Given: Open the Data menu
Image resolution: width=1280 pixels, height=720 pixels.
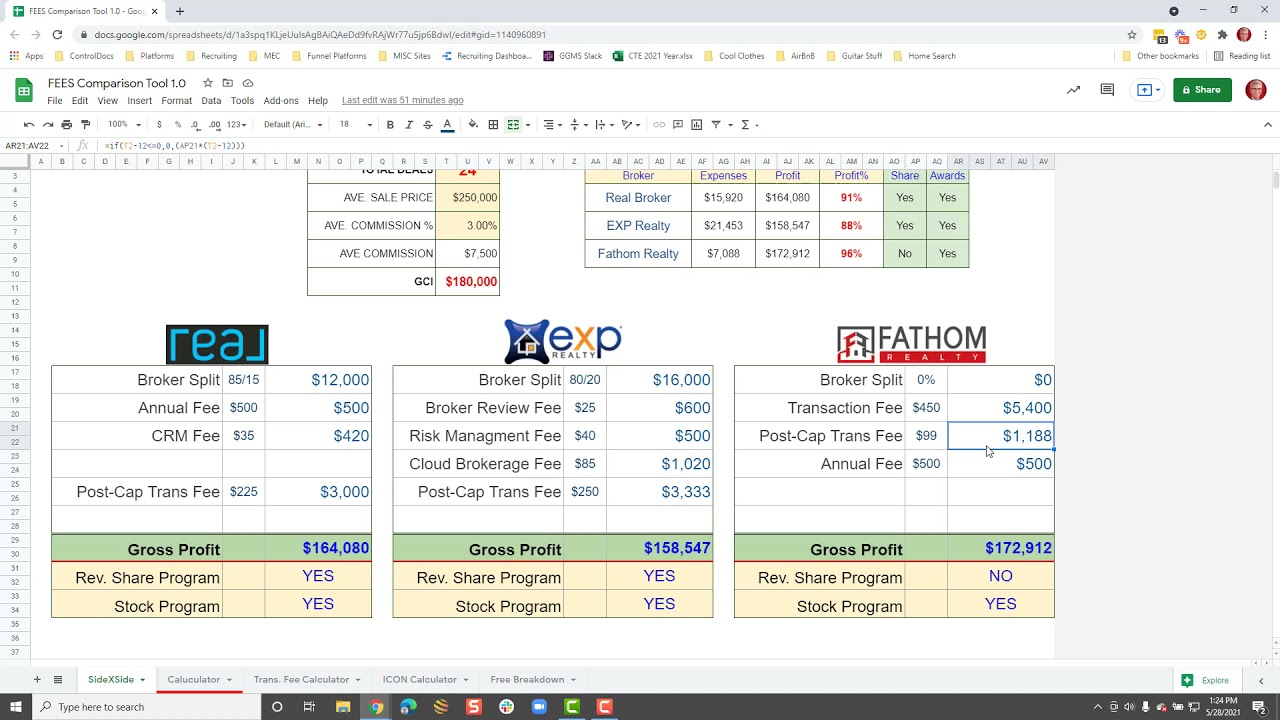Looking at the screenshot, I should click(211, 101).
